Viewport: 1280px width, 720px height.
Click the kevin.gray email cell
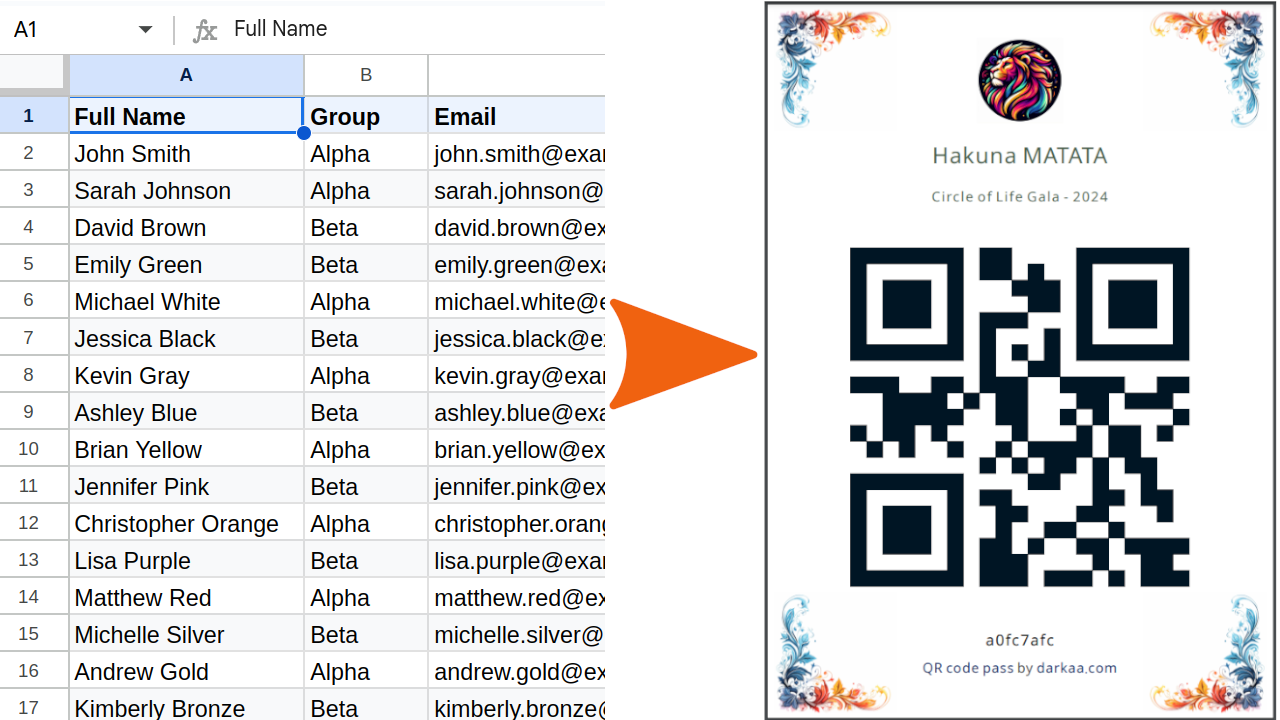517,375
